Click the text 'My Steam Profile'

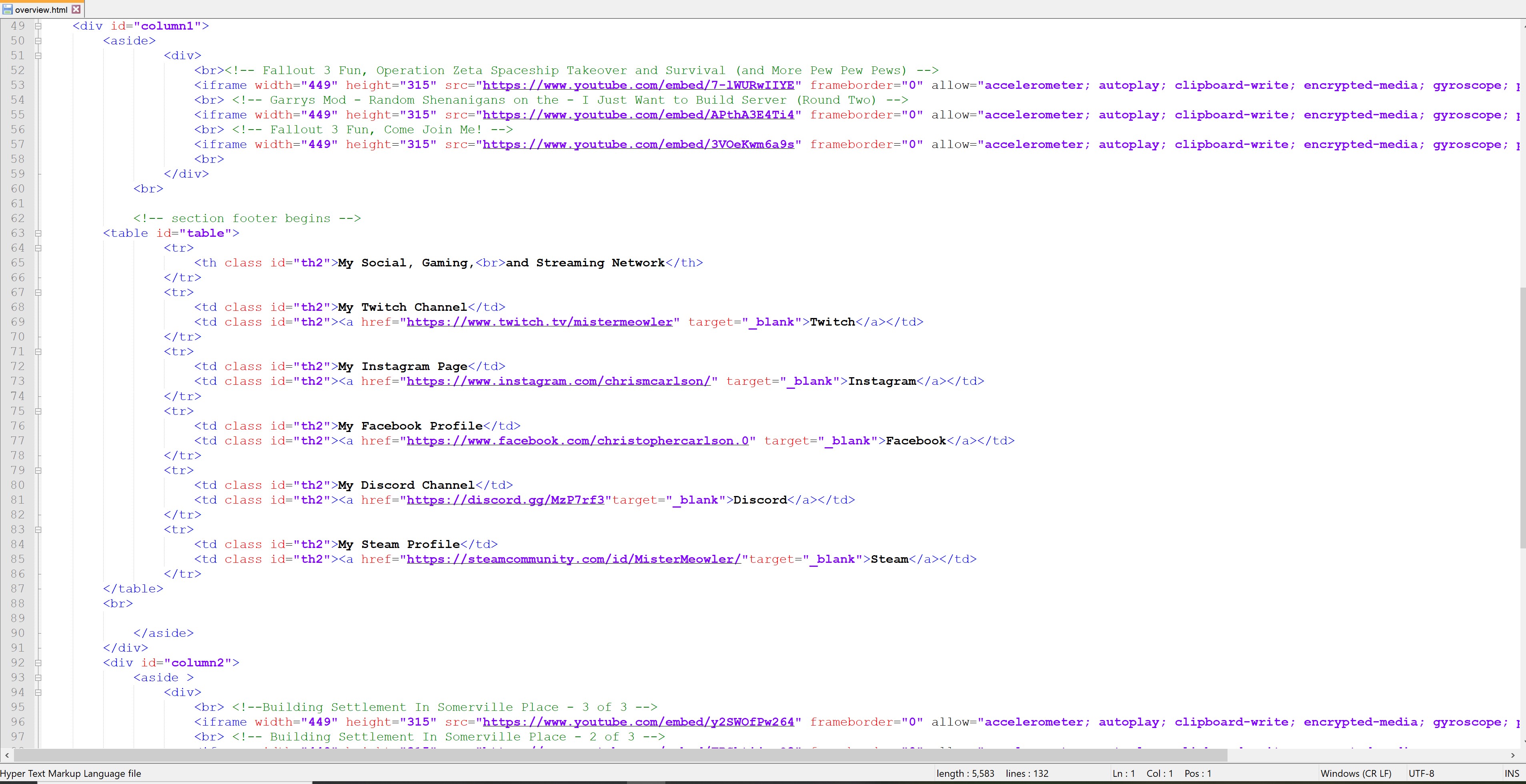coord(399,544)
